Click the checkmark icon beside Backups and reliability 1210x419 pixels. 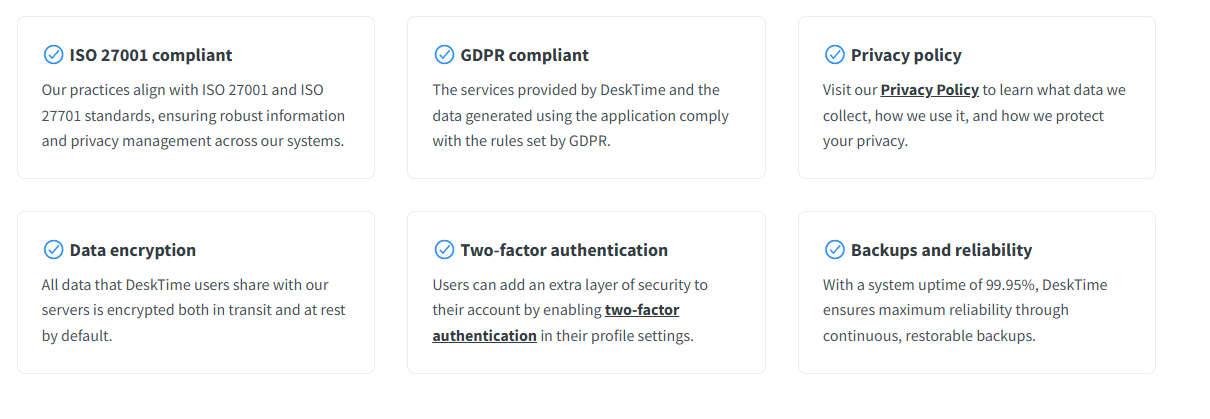coord(834,250)
